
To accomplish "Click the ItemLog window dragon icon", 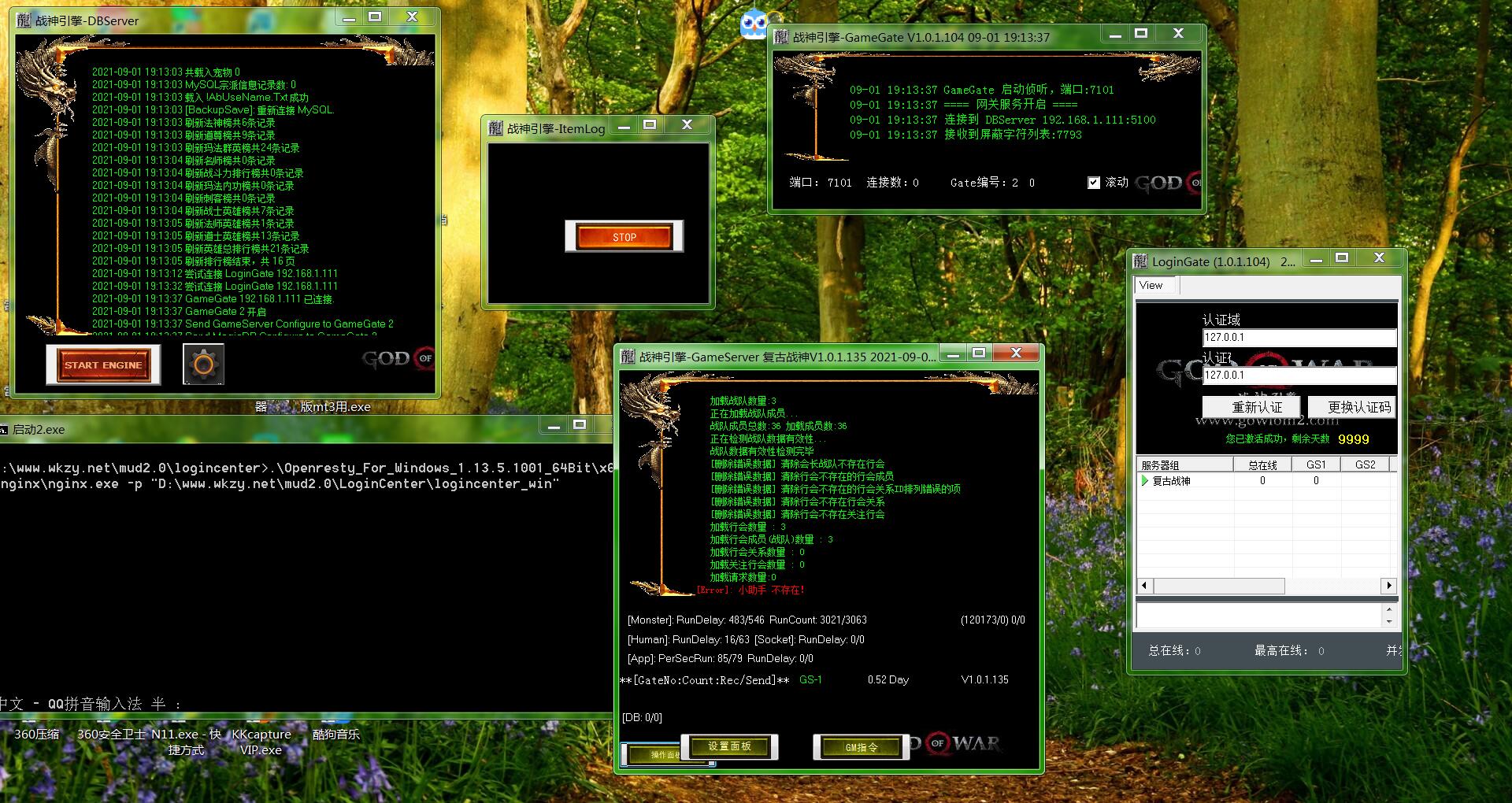I will (495, 128).
